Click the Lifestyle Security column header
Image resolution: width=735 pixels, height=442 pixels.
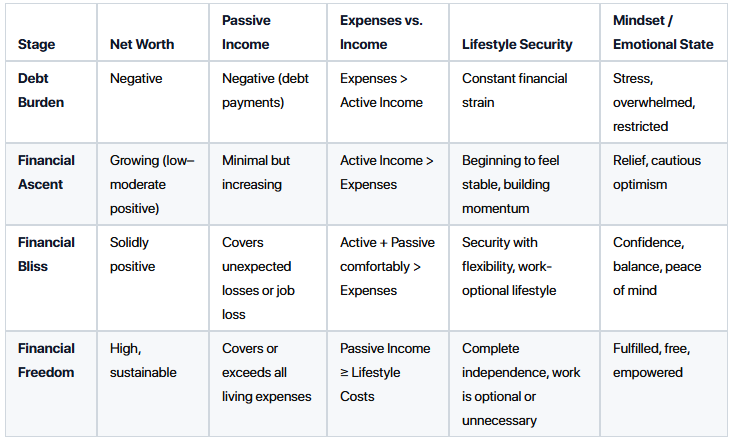[517, 44]
